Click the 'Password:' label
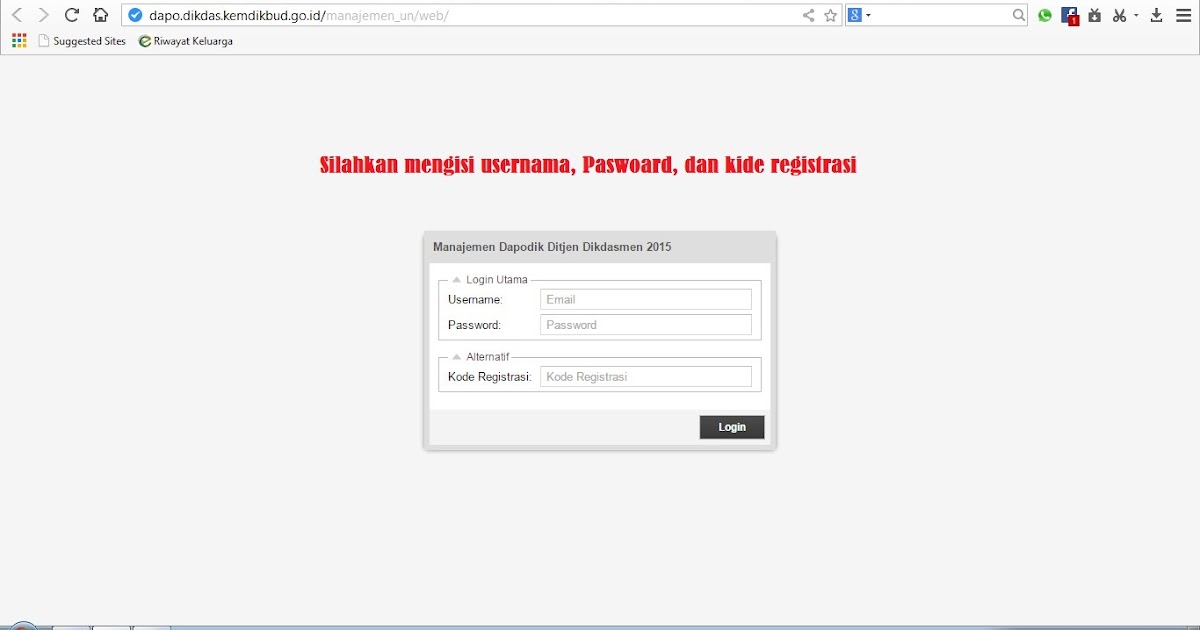 click(474, 325)
